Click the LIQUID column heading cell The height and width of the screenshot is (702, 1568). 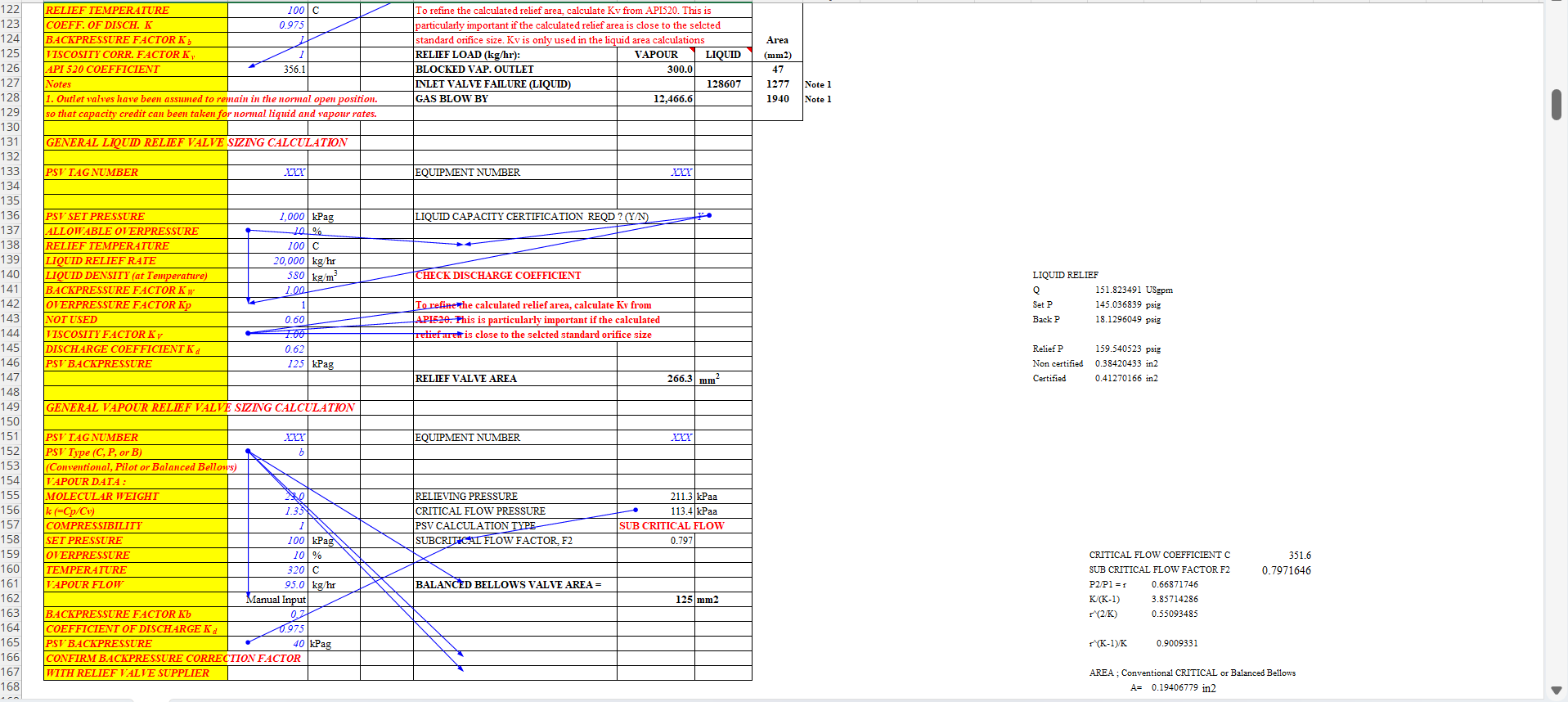[723, 55]
